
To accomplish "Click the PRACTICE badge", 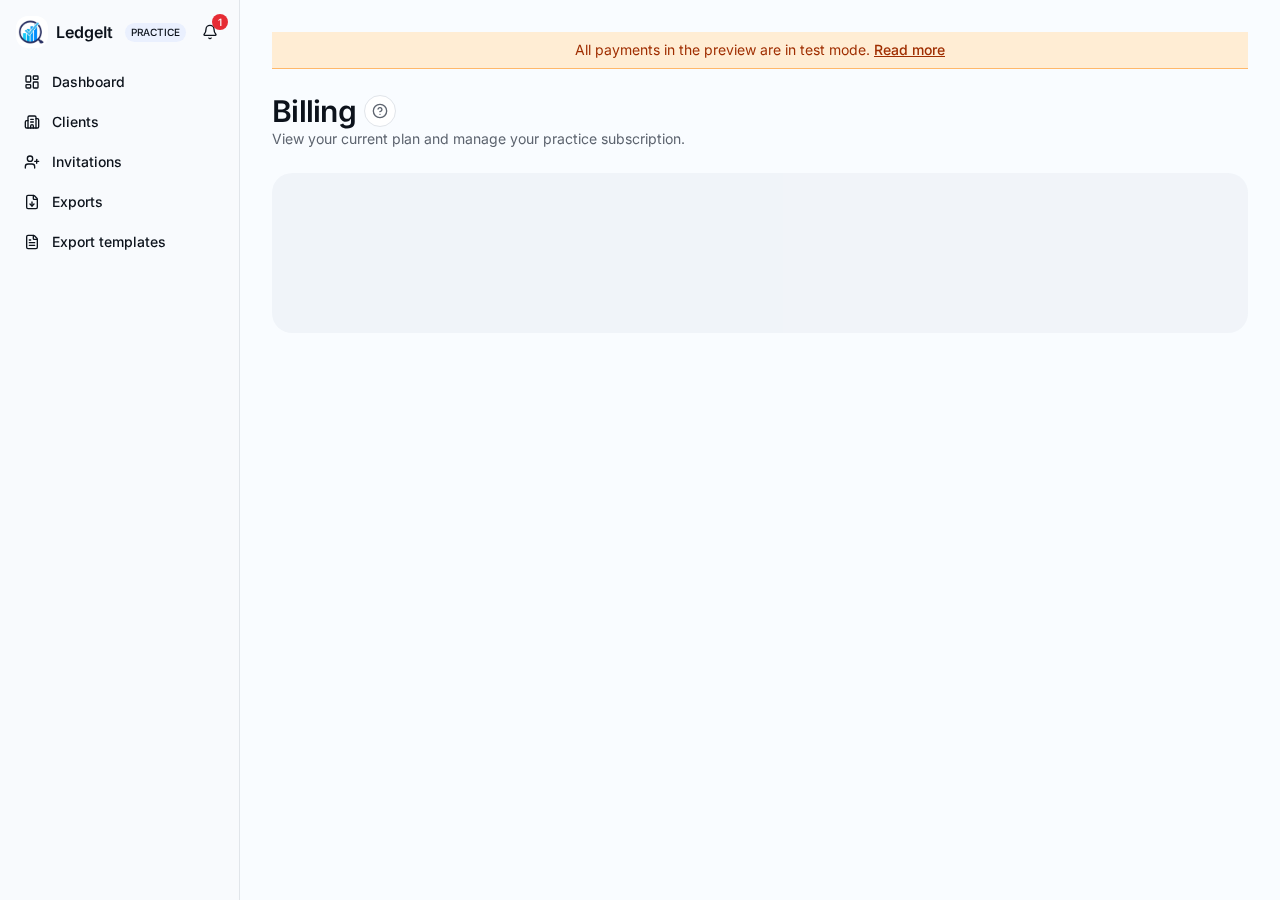I will point(155,32).
